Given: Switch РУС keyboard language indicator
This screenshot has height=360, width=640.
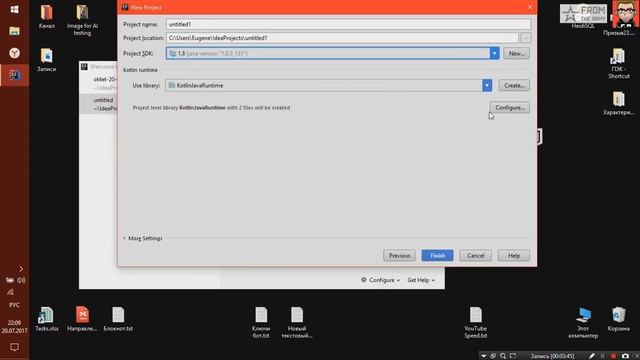Looking at the screenshot, I should [14, 305].
